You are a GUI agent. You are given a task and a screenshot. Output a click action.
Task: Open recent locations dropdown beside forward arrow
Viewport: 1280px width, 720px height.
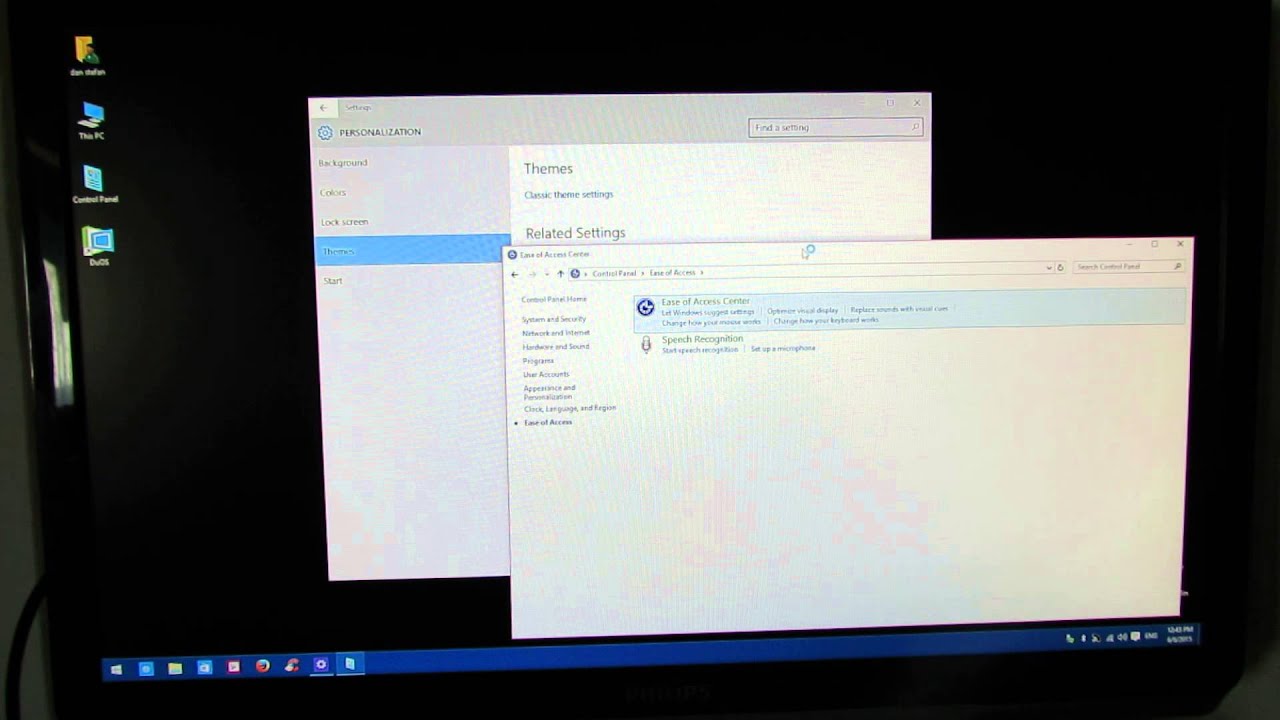(x=546, y=274)
